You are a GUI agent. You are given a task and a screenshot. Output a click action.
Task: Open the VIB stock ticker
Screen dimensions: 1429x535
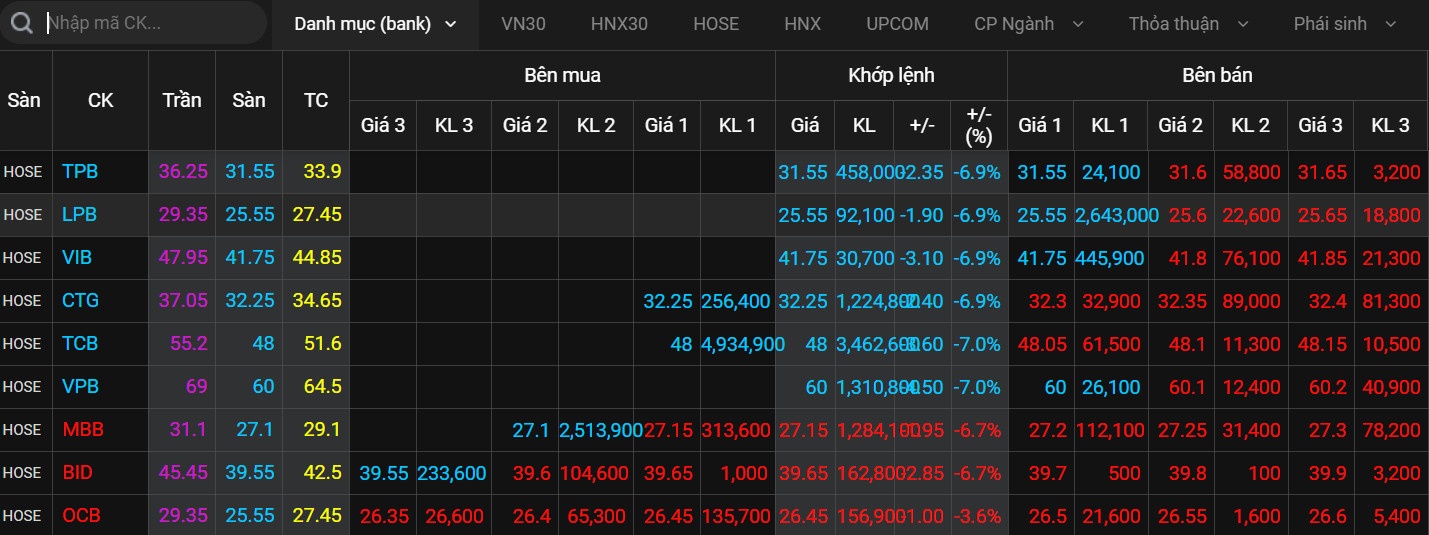pyautogui.click(x=77, y=258)
